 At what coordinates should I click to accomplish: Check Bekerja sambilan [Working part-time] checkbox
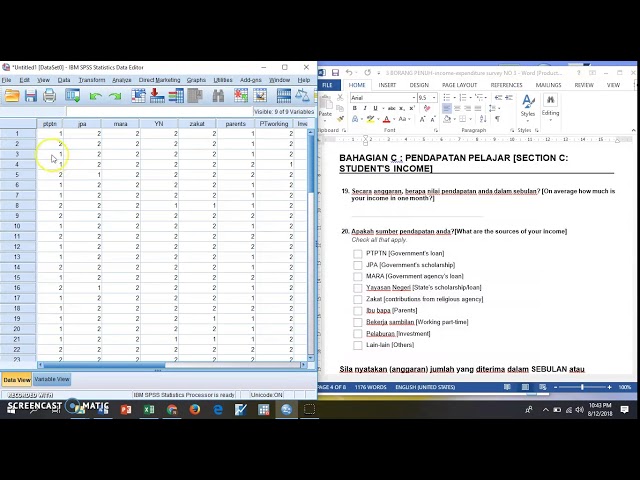pos(358,322)
